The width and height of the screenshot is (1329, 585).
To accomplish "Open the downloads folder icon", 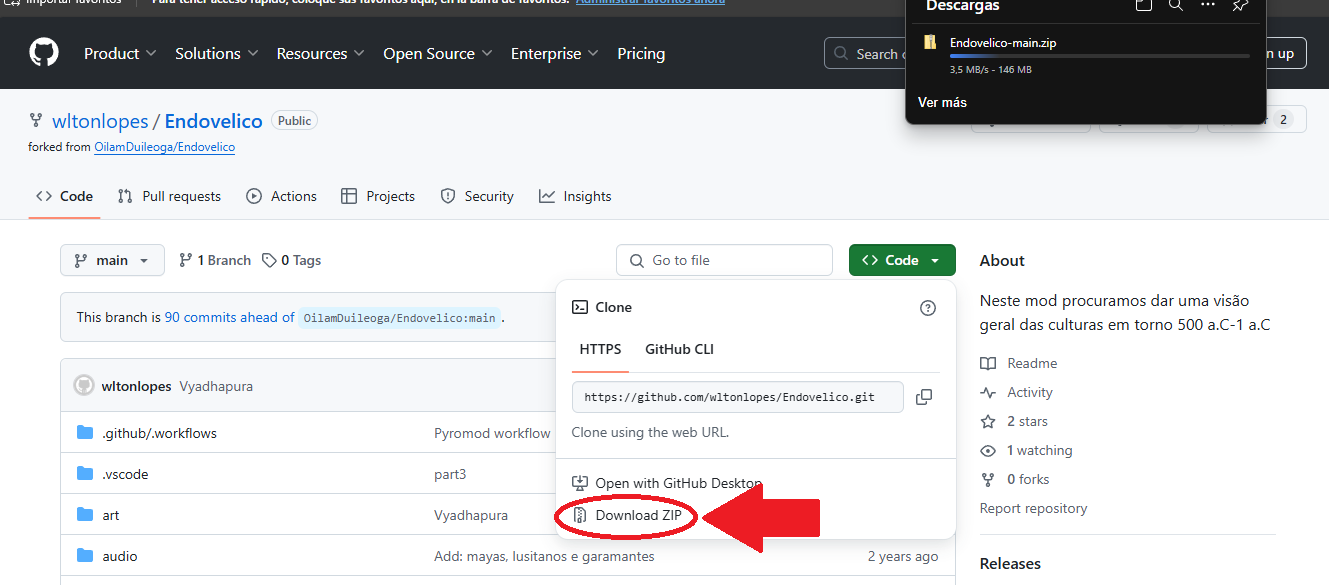I will point(1144,5).
